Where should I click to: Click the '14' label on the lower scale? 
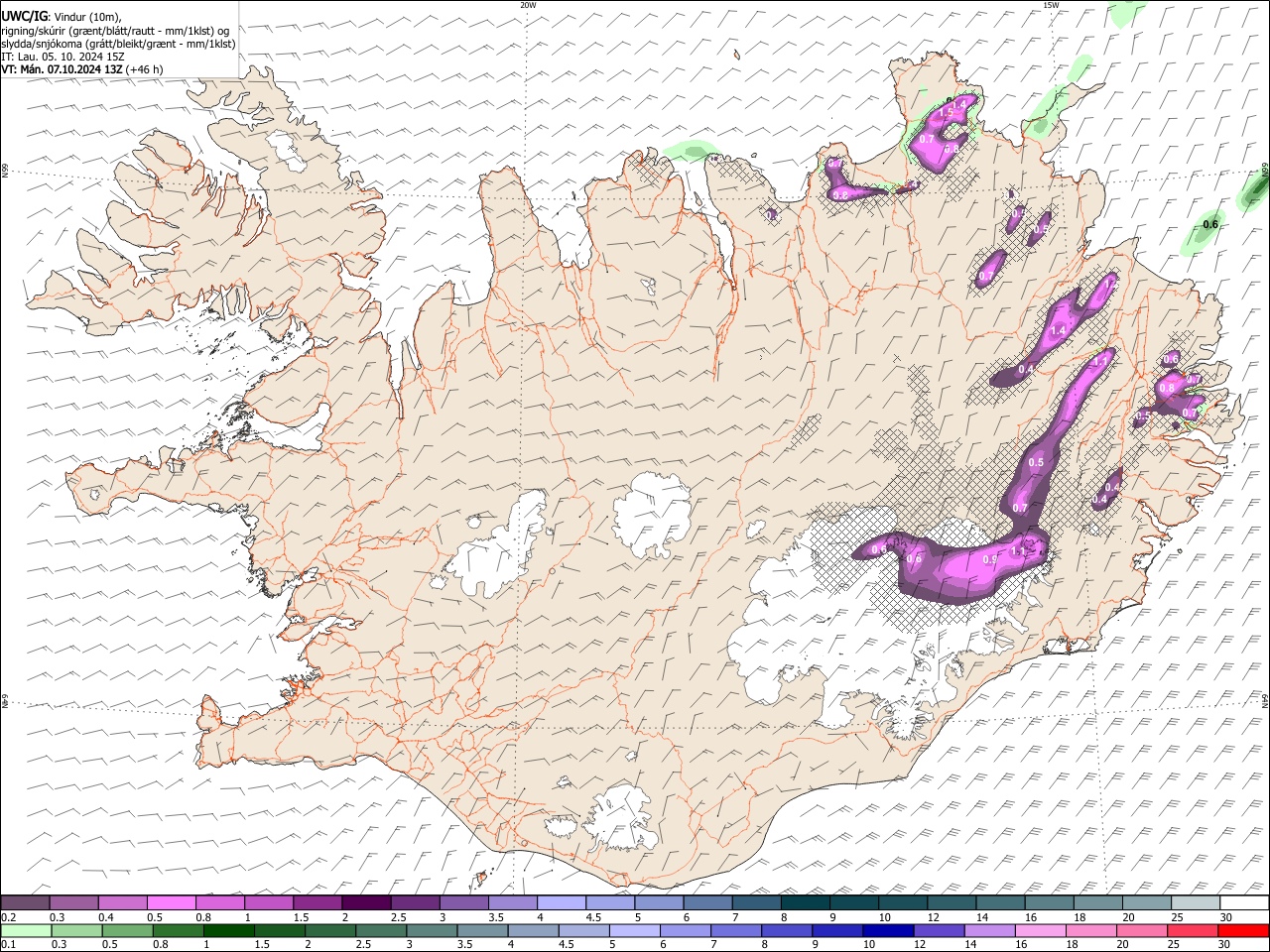[x=970, y=944]
